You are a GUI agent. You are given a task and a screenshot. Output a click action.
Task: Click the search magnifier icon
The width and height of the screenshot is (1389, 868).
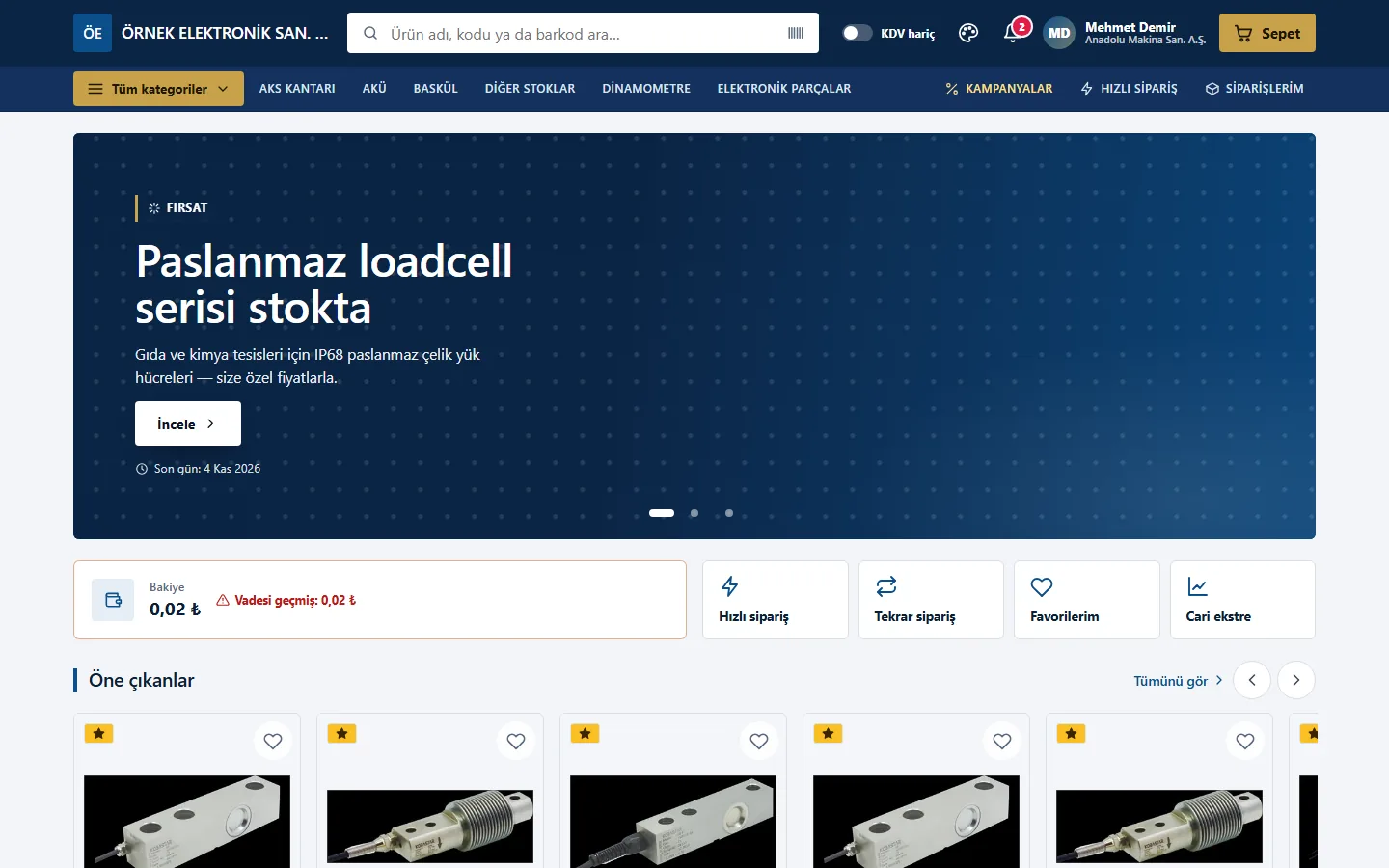pos(370,33)
